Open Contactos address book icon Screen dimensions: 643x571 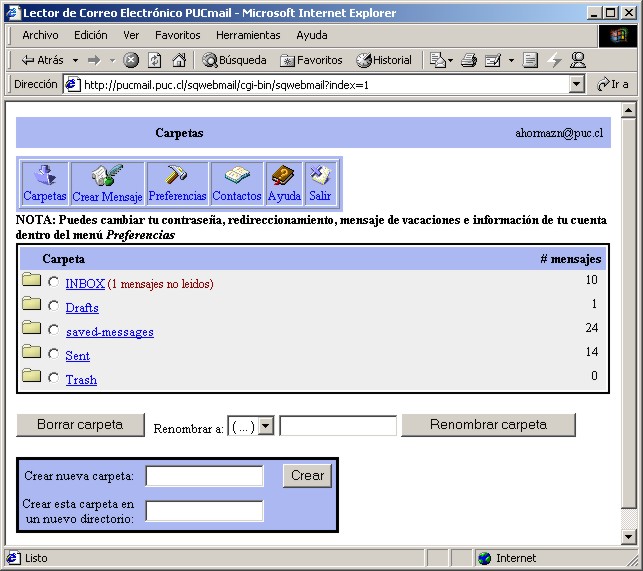pyautogui.click(x=237, y=175)
